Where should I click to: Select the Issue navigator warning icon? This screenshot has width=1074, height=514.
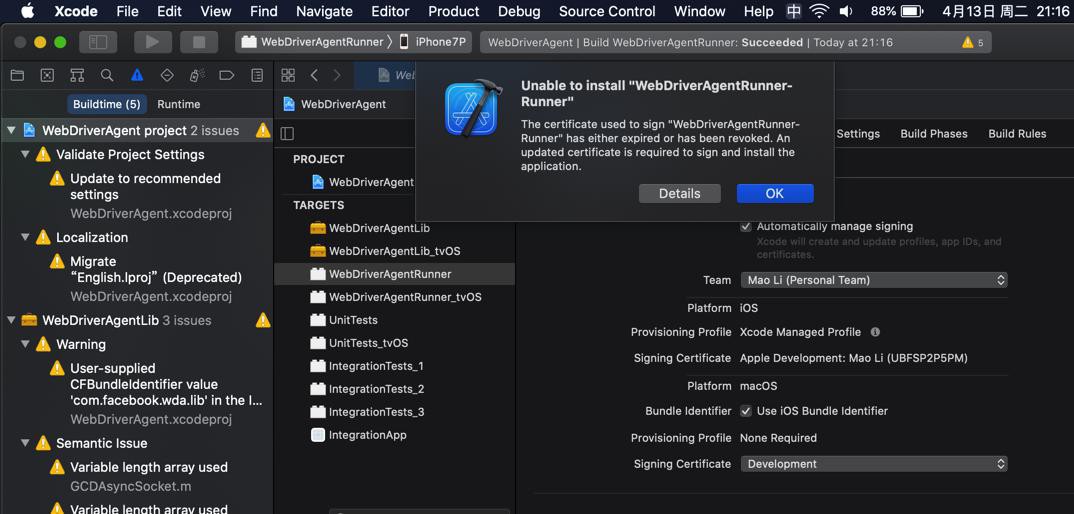(x=137, y=75)
